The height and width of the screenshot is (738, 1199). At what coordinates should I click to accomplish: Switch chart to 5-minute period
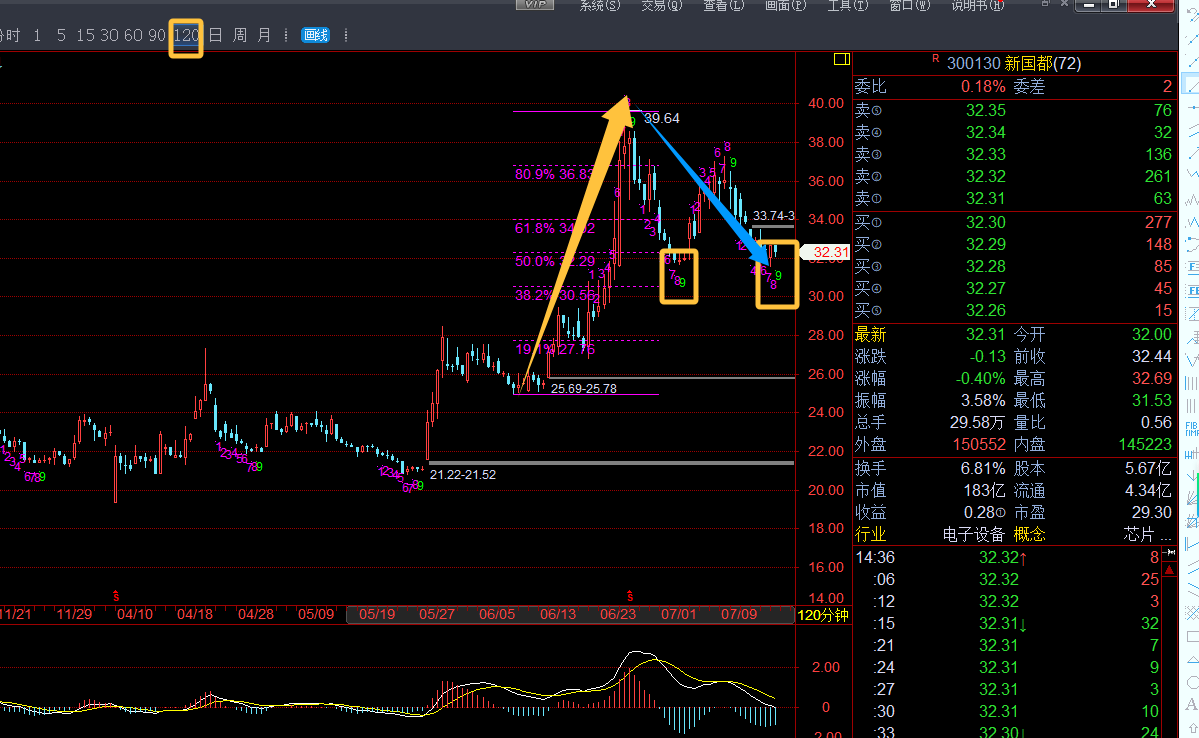[x=61, y=35]
